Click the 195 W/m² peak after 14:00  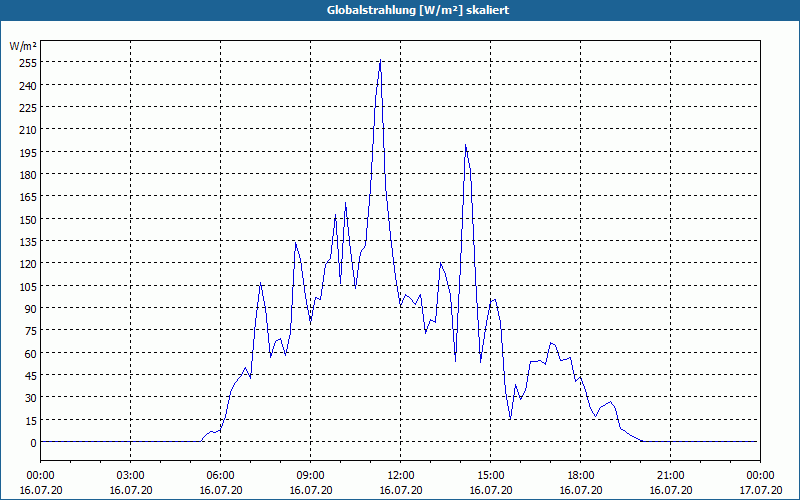[x=465, y=145]
